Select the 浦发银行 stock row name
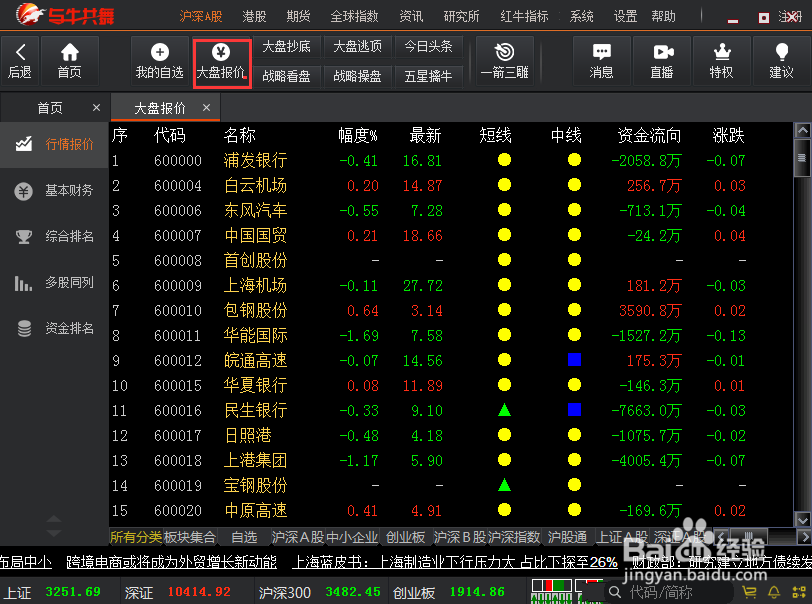This screenshot has height=604, width=812. pyautogui.click(x=255, y=161)
